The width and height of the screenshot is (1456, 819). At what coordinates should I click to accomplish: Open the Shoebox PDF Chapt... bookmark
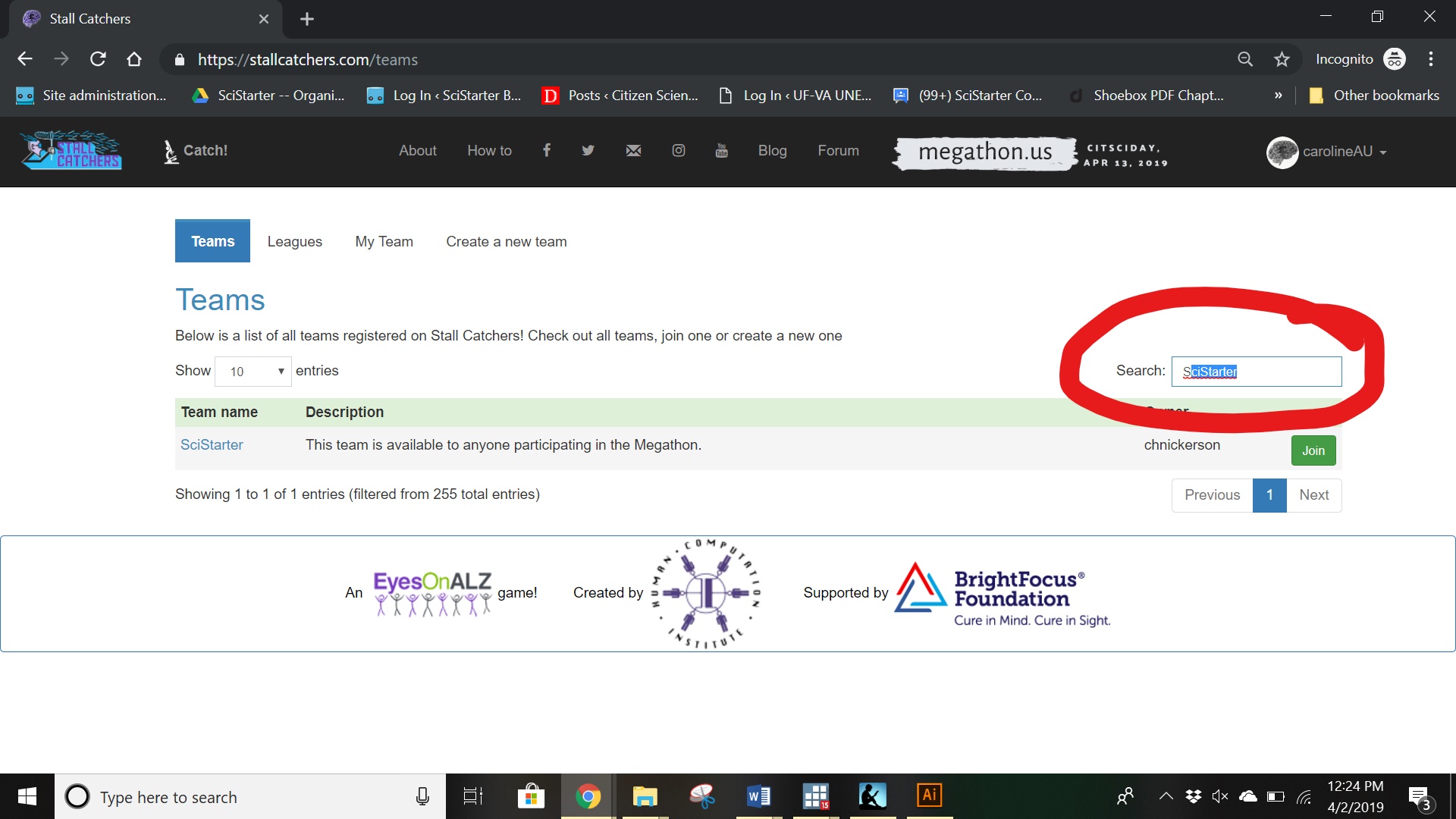click(x=1145, y=96)
